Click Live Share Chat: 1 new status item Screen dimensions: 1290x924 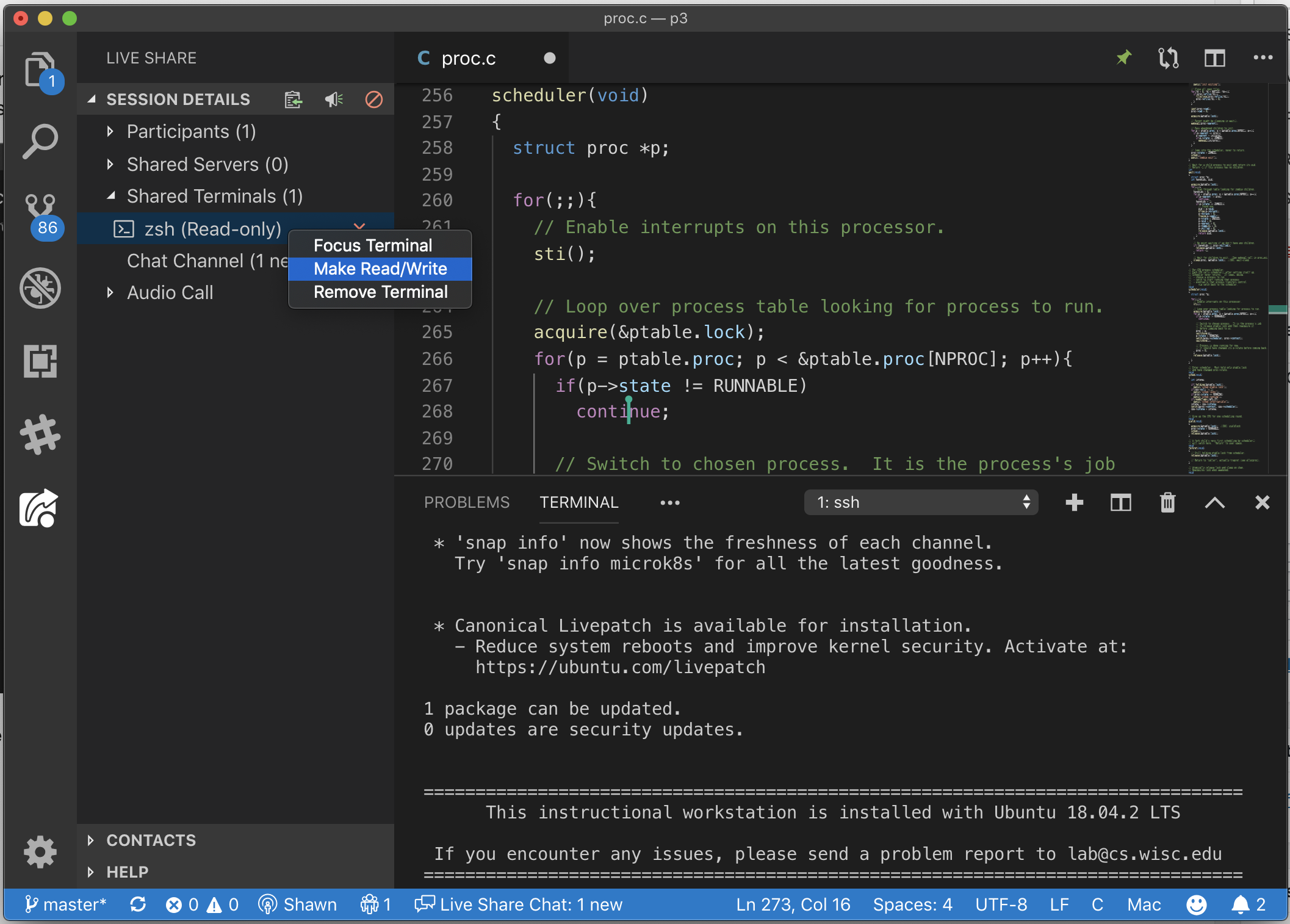[519, 904]
